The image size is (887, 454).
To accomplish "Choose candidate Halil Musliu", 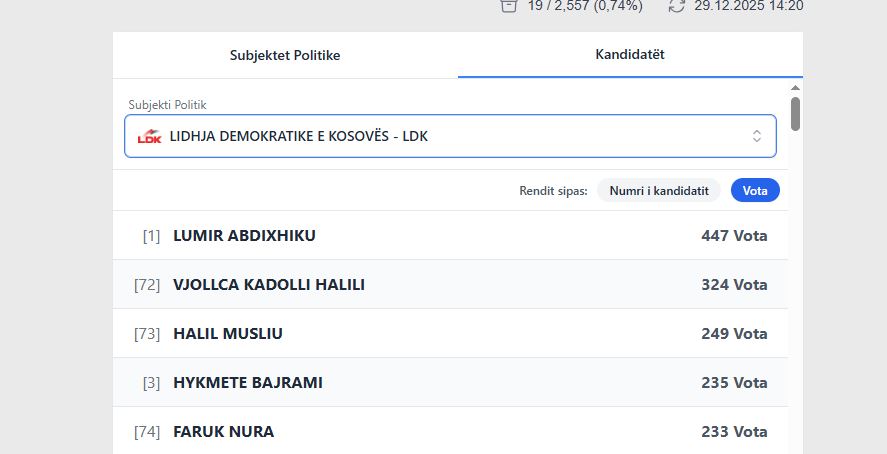I will pyautogui.click(x=228, y=334).
